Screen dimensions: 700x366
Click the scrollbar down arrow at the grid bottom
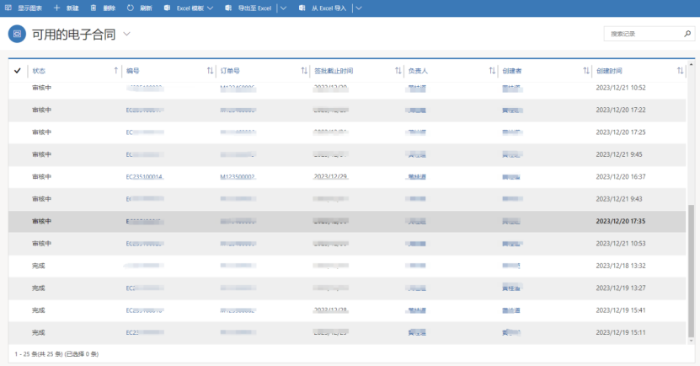coord(691,341)
